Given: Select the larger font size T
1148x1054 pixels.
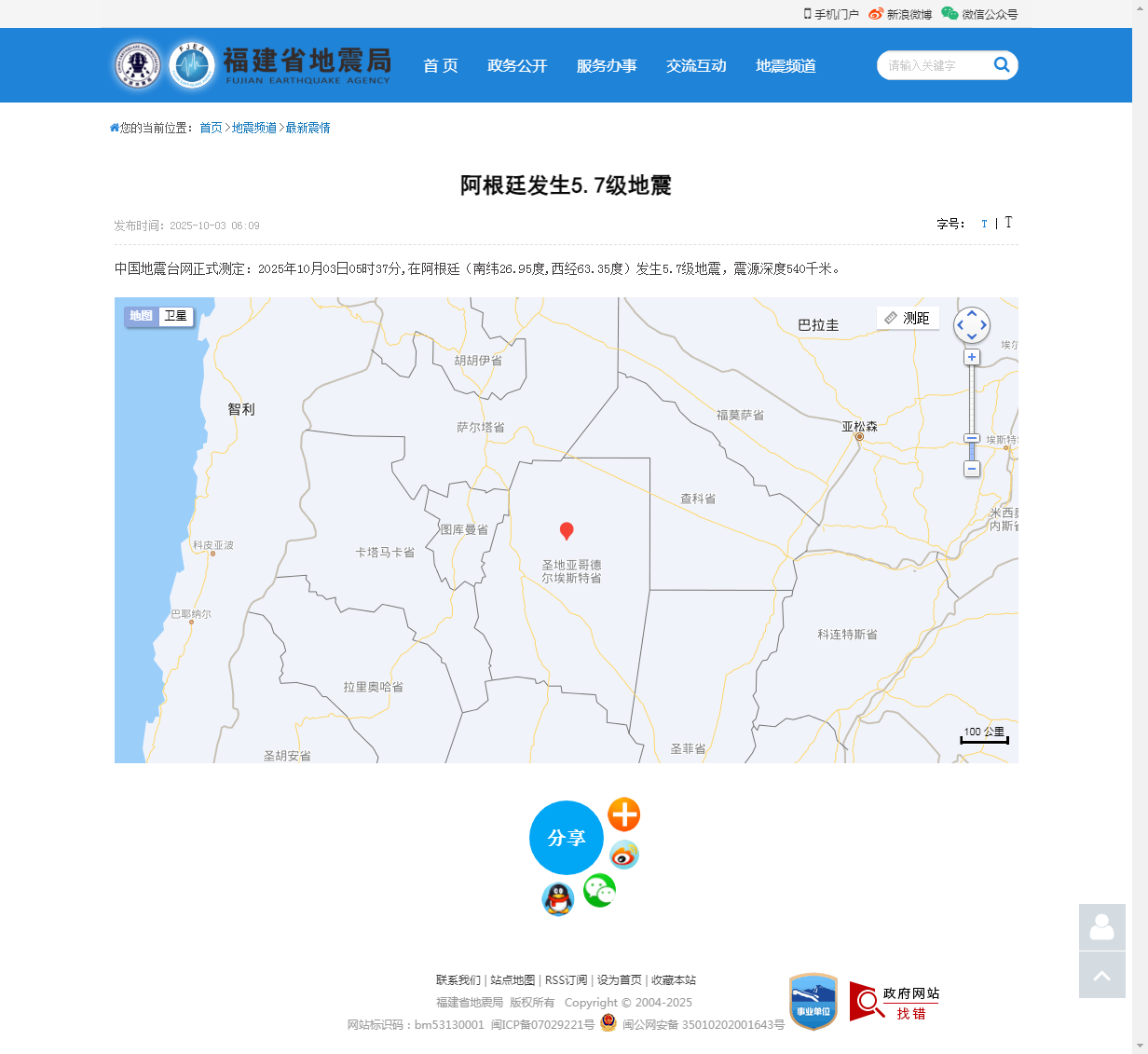Looking at the screenshot, I should pyautogui.click(x=1008, y=223).
